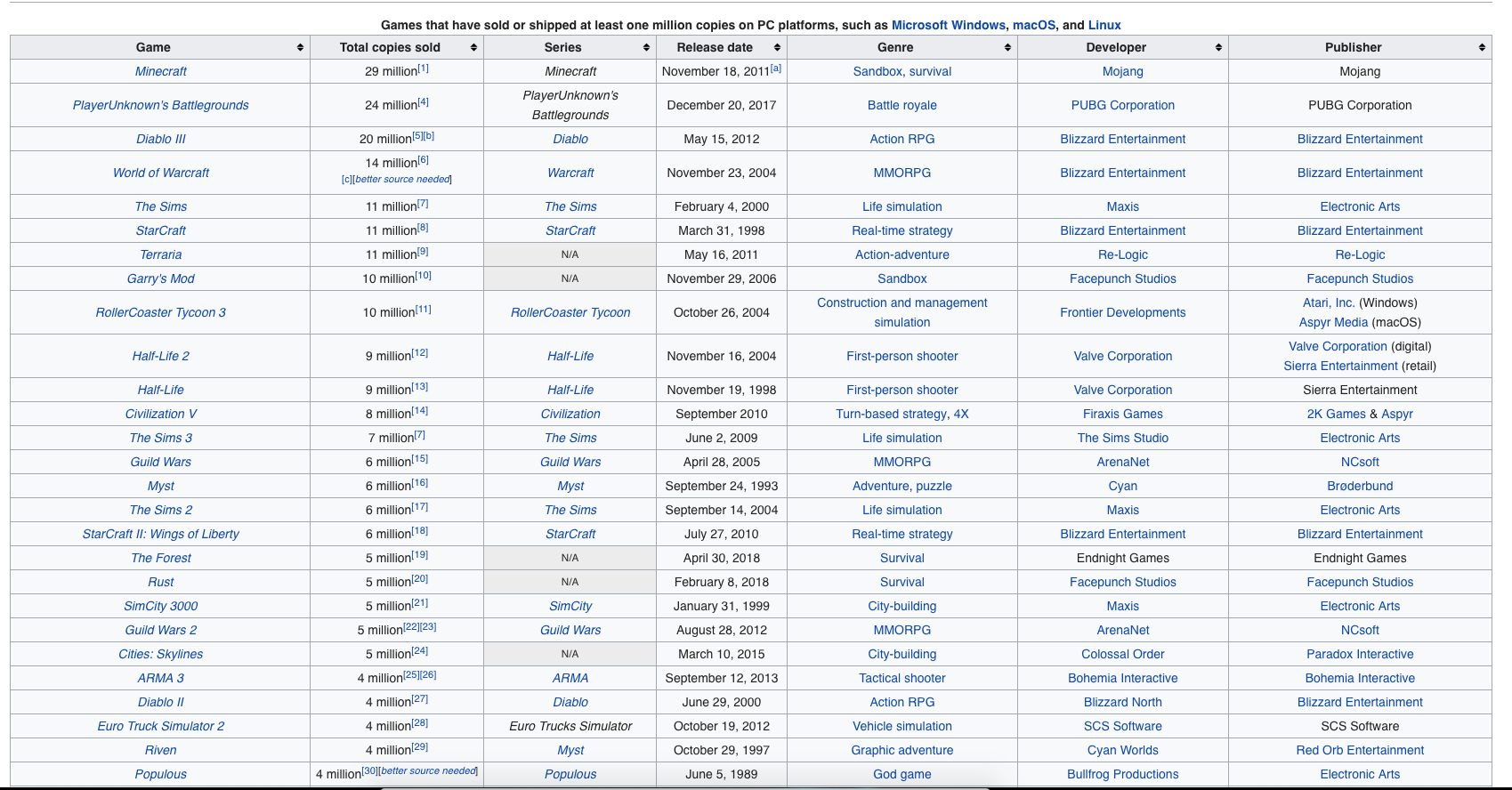Open the Myst game link
Viewport: 1512px width, 790px height.
(161, 486)
